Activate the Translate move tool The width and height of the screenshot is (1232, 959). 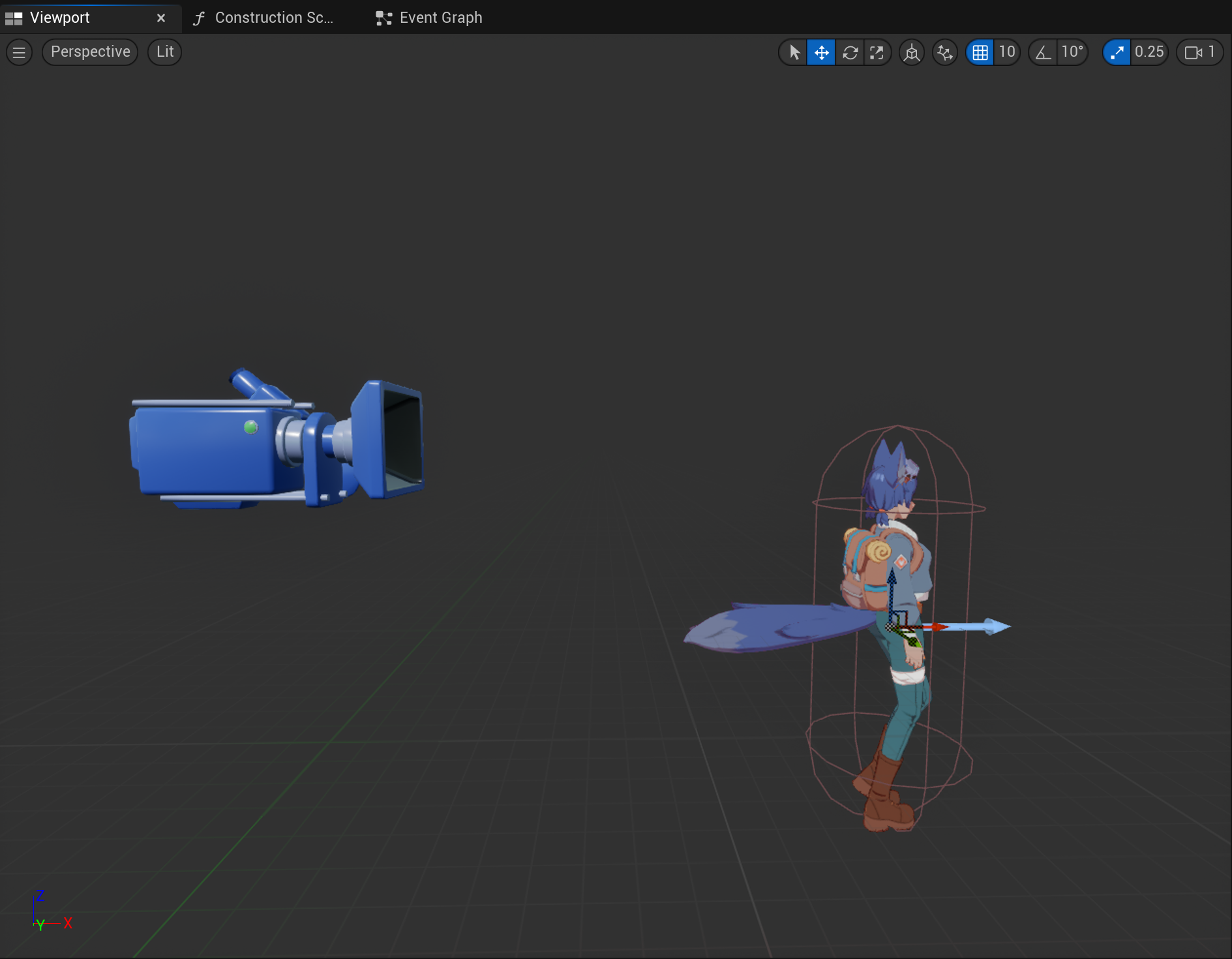[x=821, y=52]
